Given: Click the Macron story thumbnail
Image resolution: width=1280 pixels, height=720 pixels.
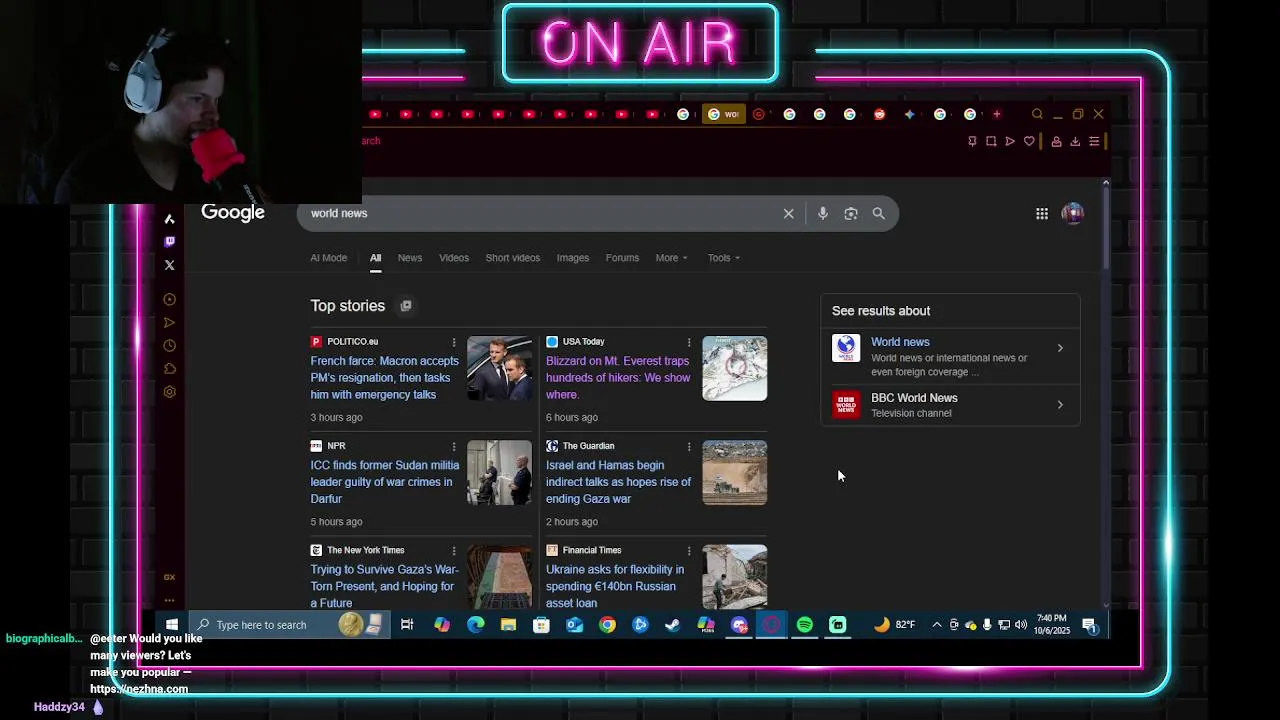Looking at the screenshot, I should click(x=499, y=368).
